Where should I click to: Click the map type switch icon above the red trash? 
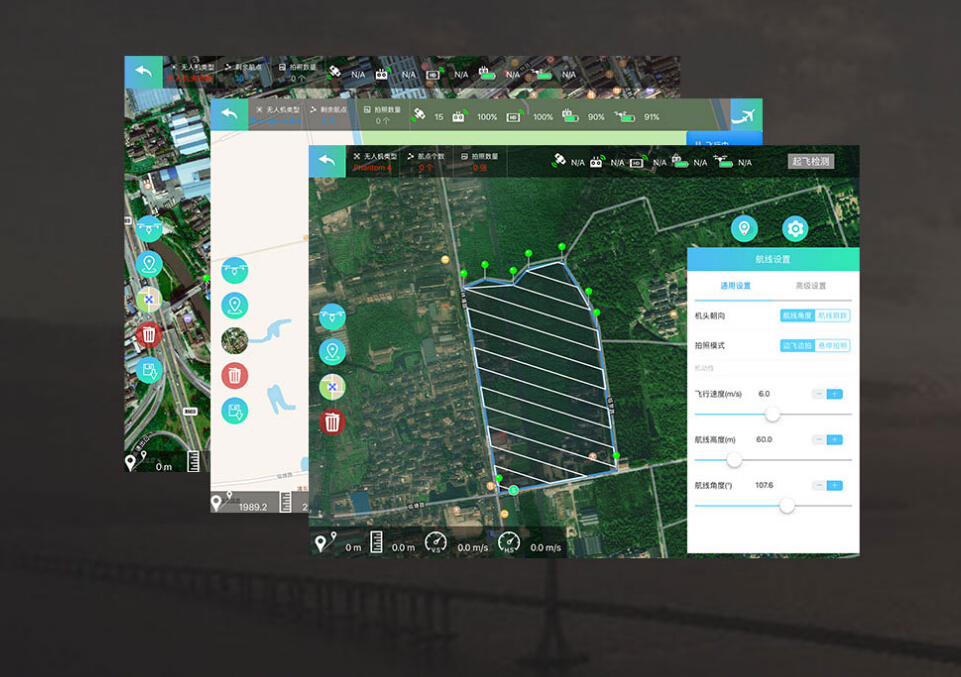point(333,386)
